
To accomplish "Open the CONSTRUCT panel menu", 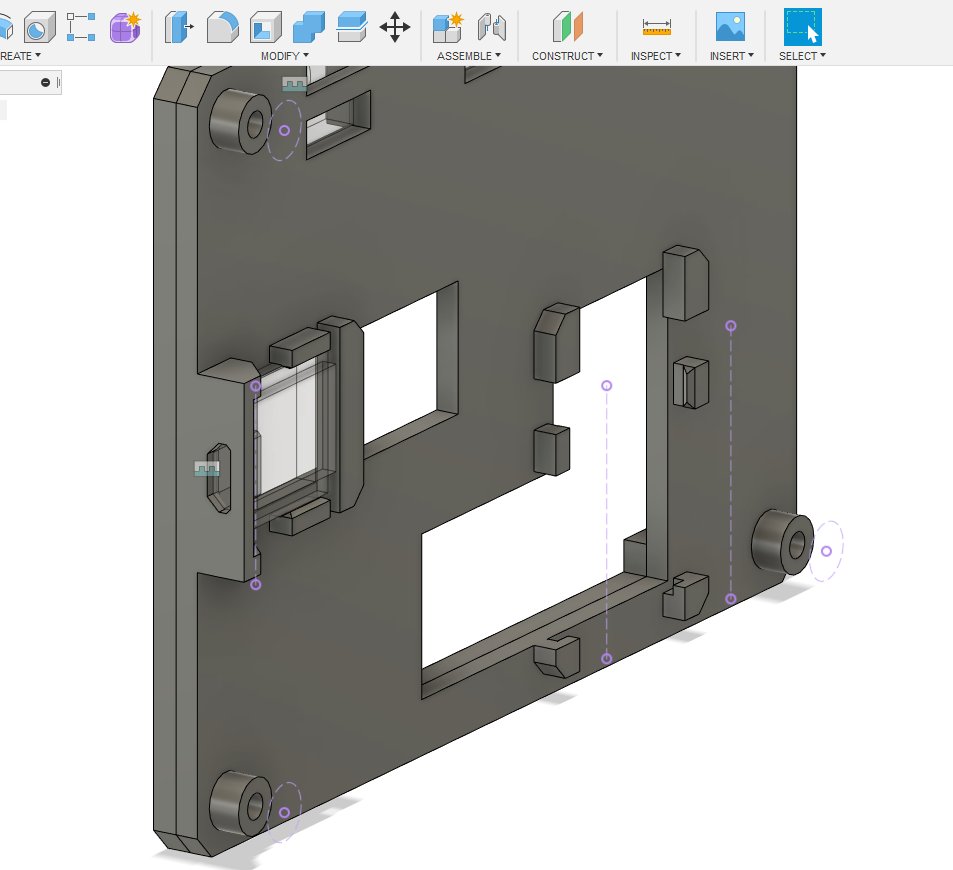I will pos(567,56).
